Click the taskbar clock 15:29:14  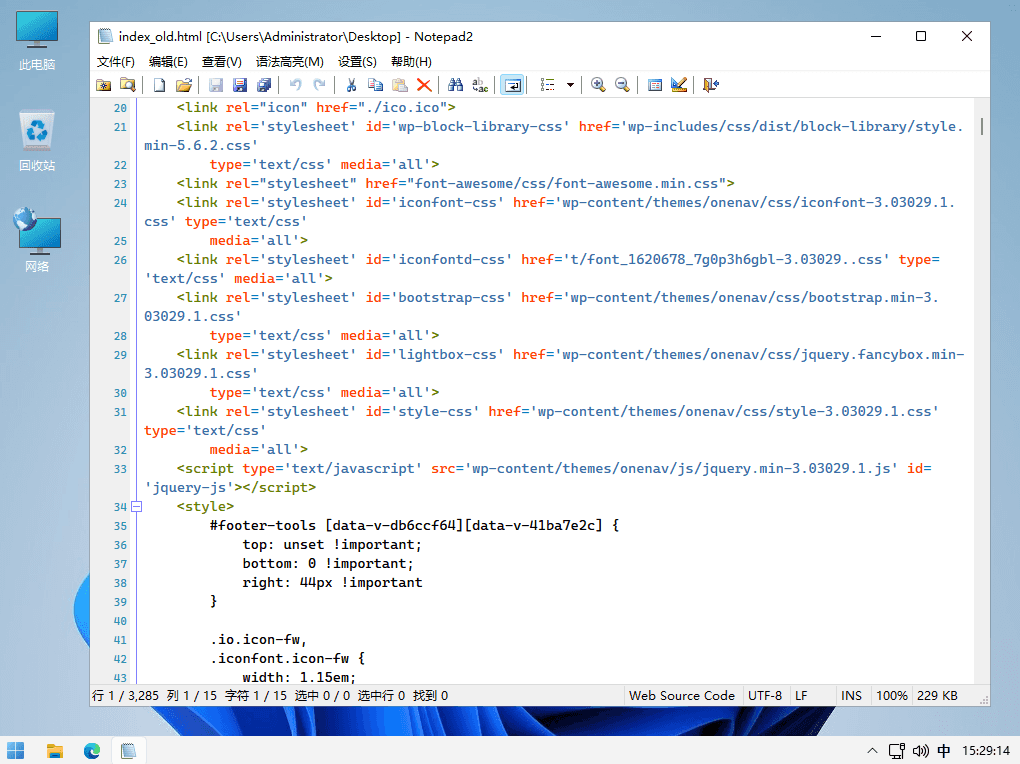point(986,751)
